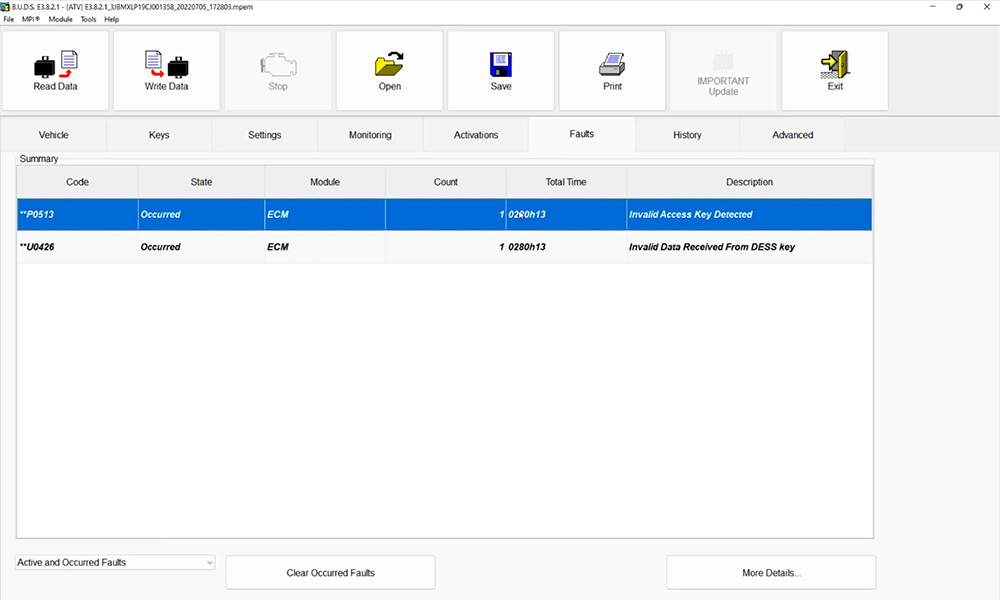The width and height of the screenshot is (1000, 600).
Task: Click the More Details button
Action: 771,573
